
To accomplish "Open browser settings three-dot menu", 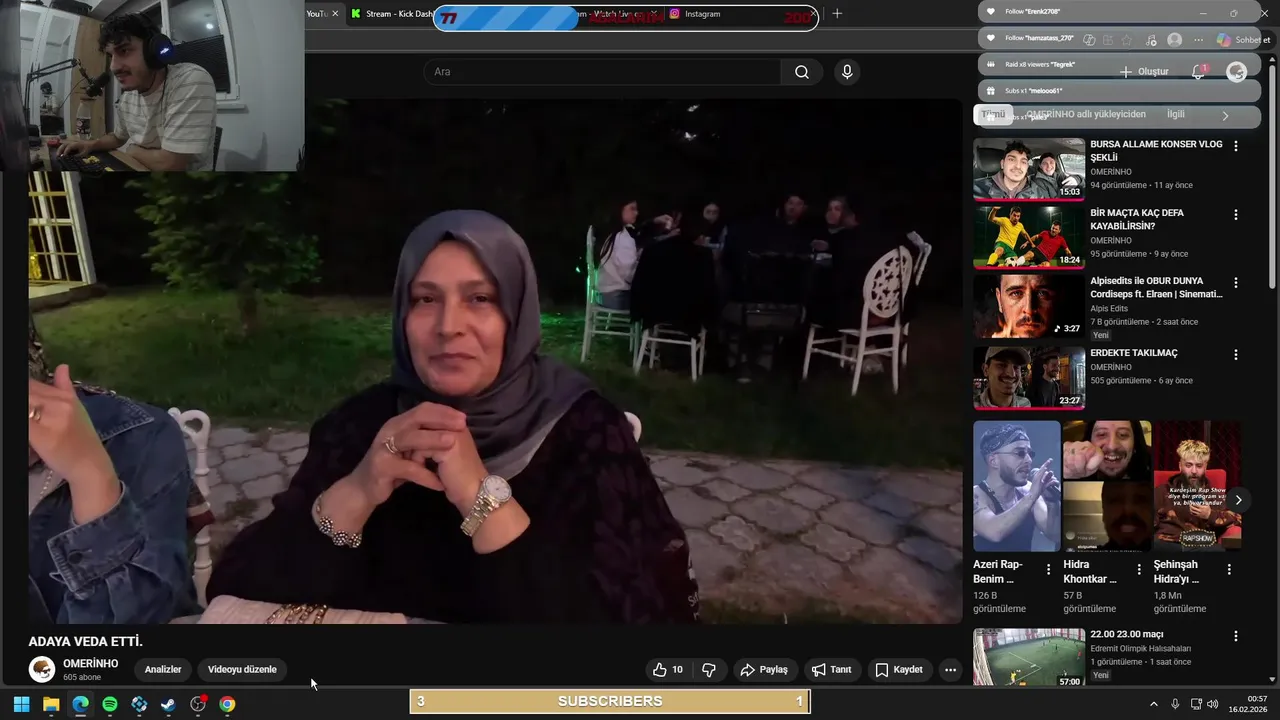I will pos(1198,40).
